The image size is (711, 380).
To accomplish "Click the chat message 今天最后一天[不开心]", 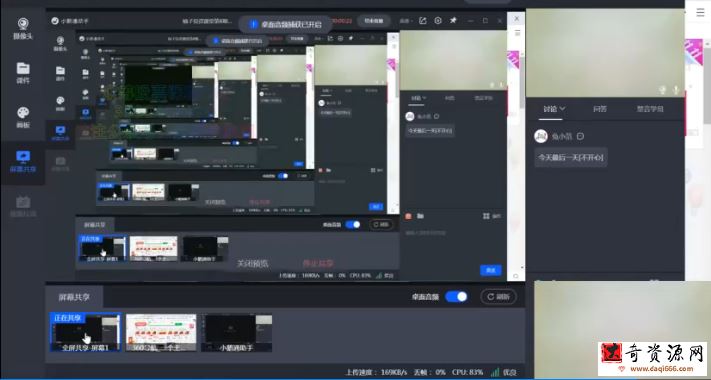I will tap(571, 158).
